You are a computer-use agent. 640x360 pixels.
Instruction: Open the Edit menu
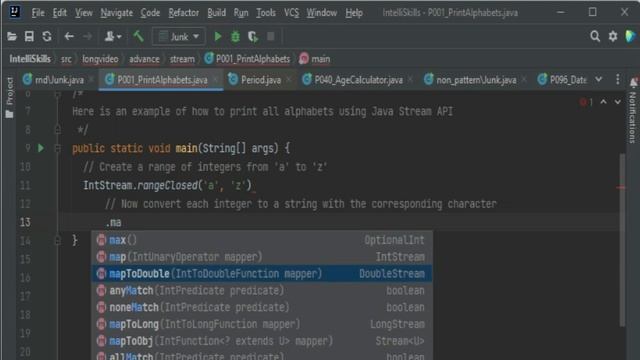coord(60,13)
